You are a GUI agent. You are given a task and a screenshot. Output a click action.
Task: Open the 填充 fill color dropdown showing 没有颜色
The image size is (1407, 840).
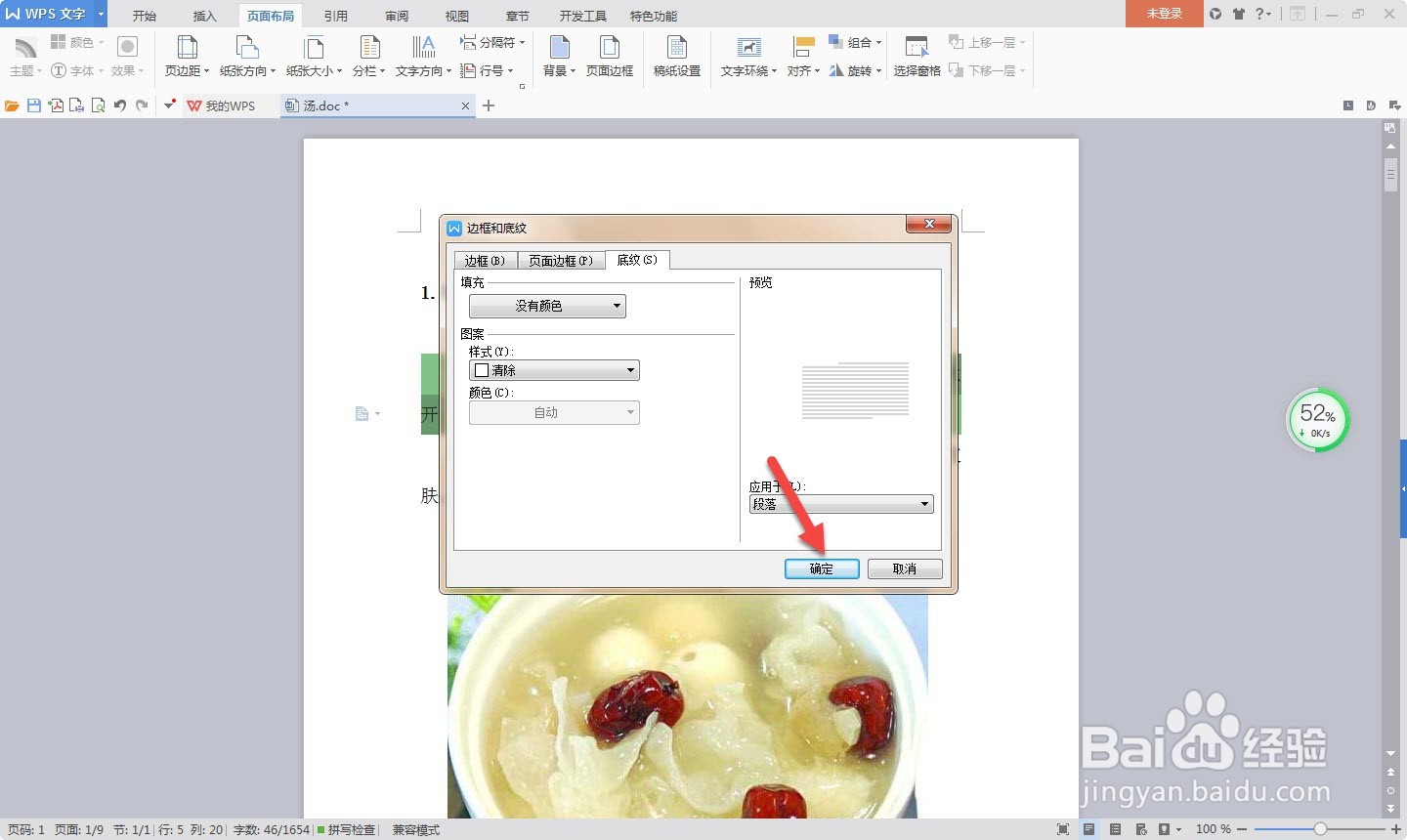click(547, 306)
